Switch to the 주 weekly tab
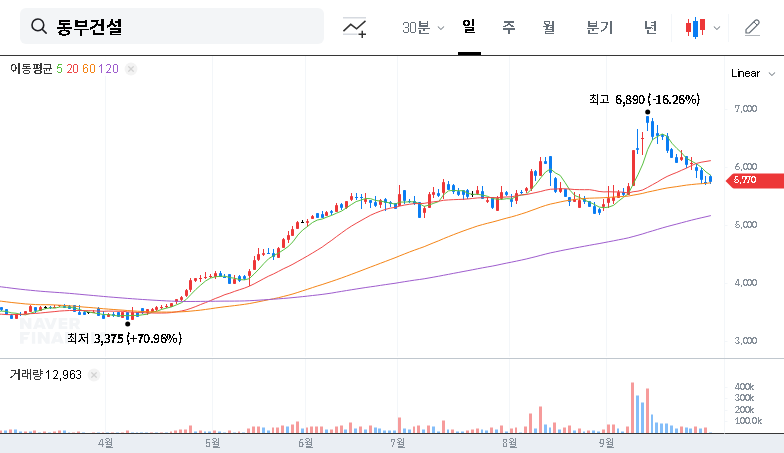This screenshot has width=784, height=453. pyautogui.click(x=508, y=27)
